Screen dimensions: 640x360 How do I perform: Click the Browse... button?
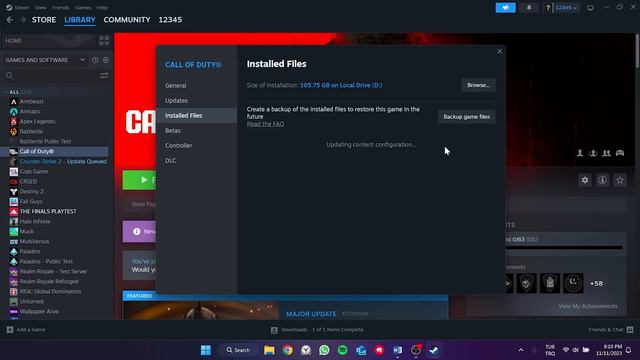tap(478, 85)
